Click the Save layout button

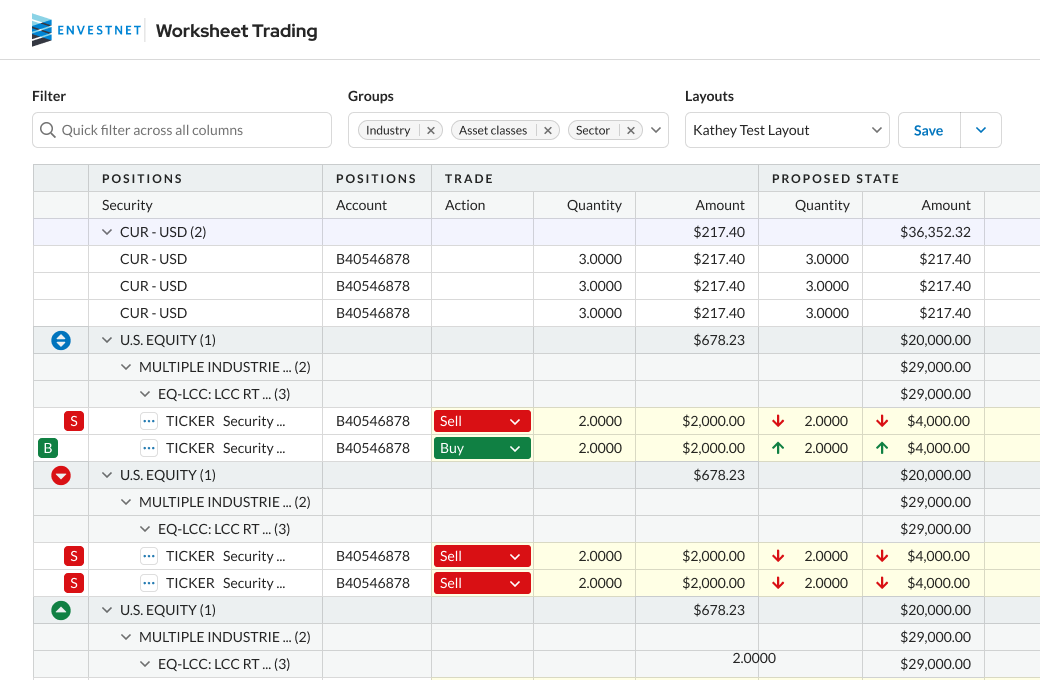coord(928,130)
